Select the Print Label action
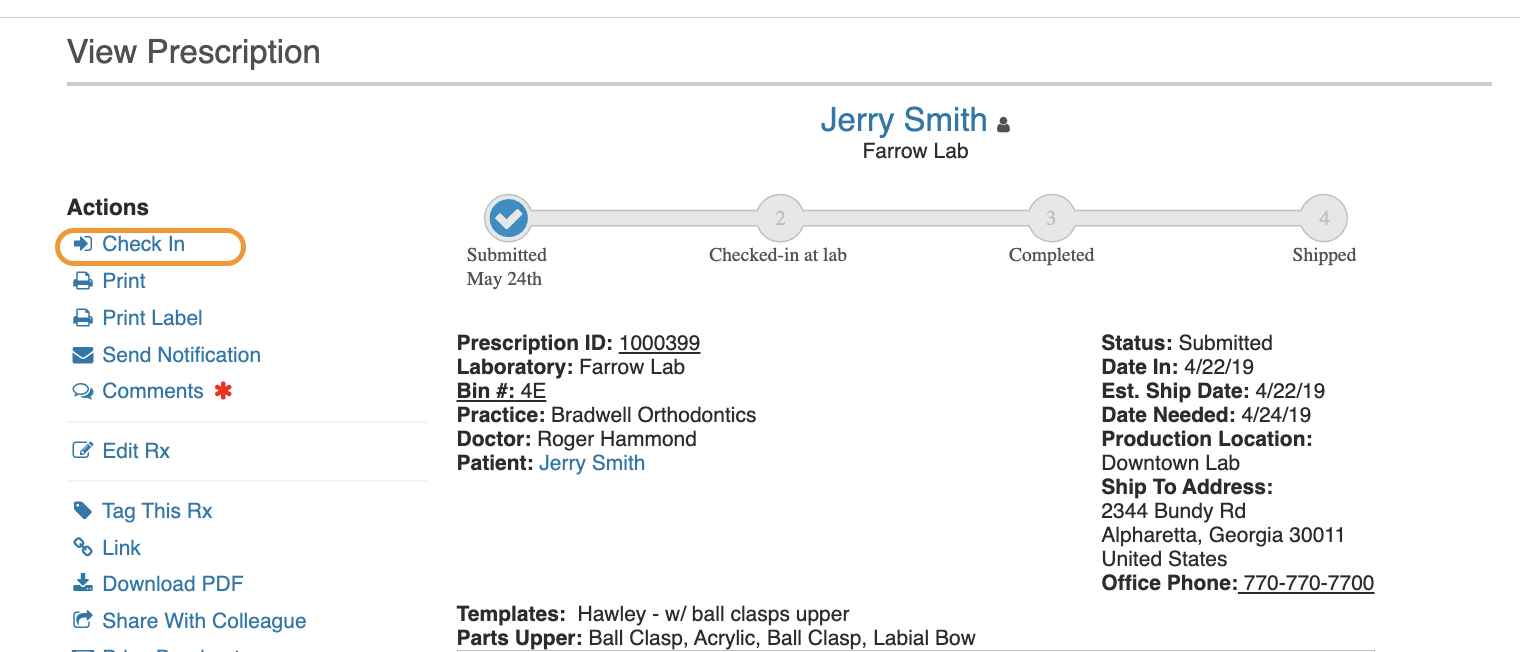The height and width of the screenshot is (652, 1520). [152, 318]
